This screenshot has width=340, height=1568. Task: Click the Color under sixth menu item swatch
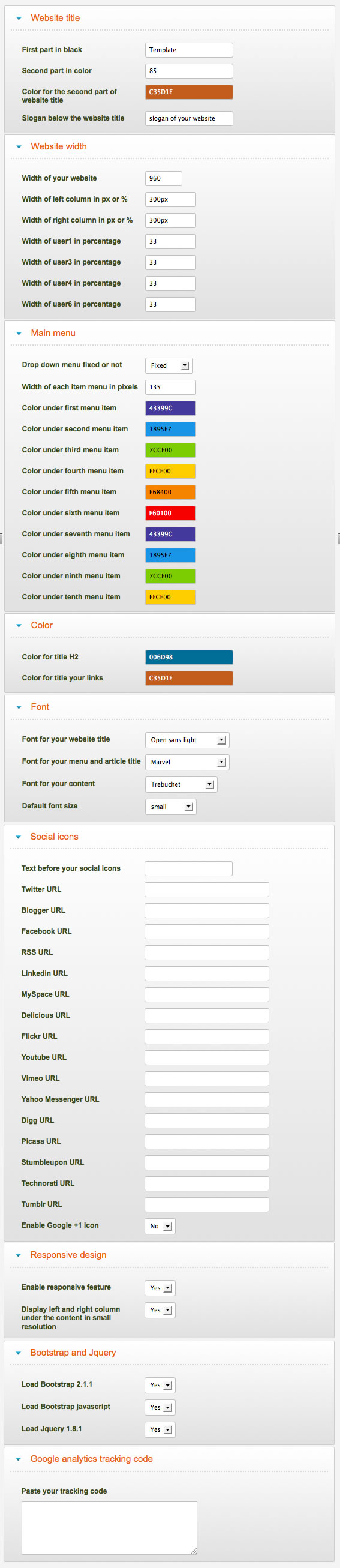coord(170,513)
